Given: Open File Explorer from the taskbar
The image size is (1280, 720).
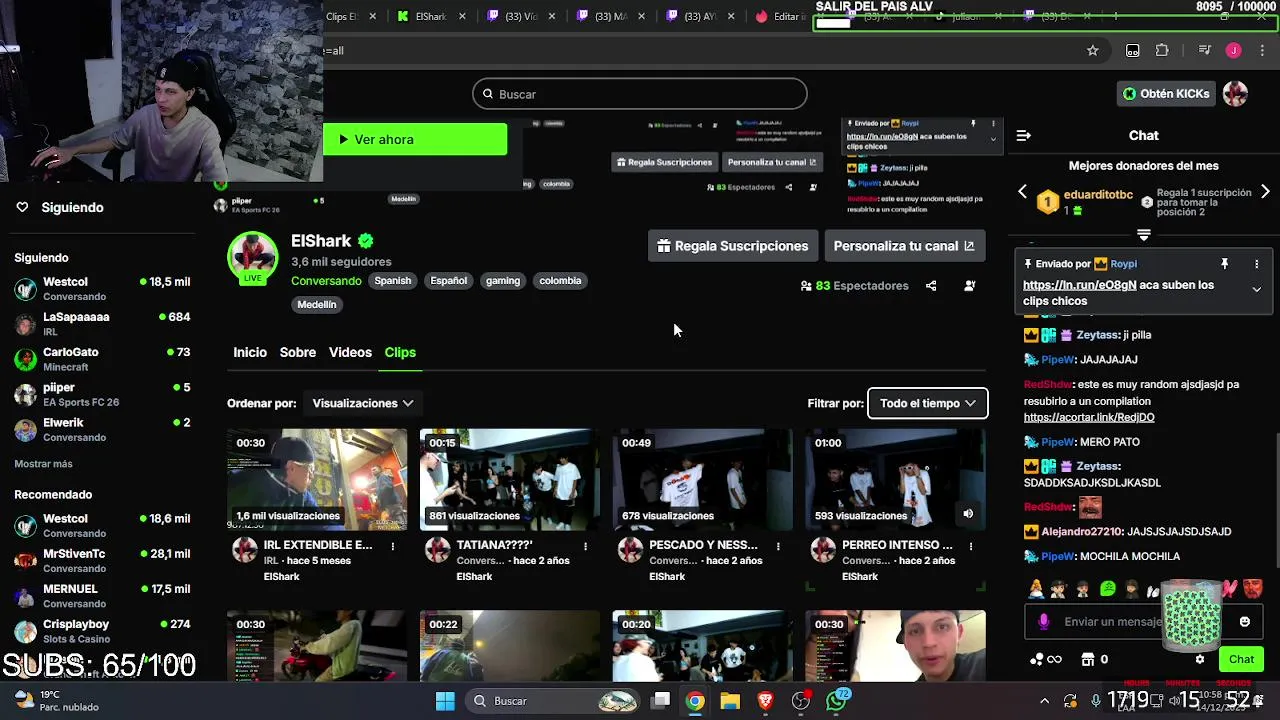Looking at the screenshot, I should (730, 701).
